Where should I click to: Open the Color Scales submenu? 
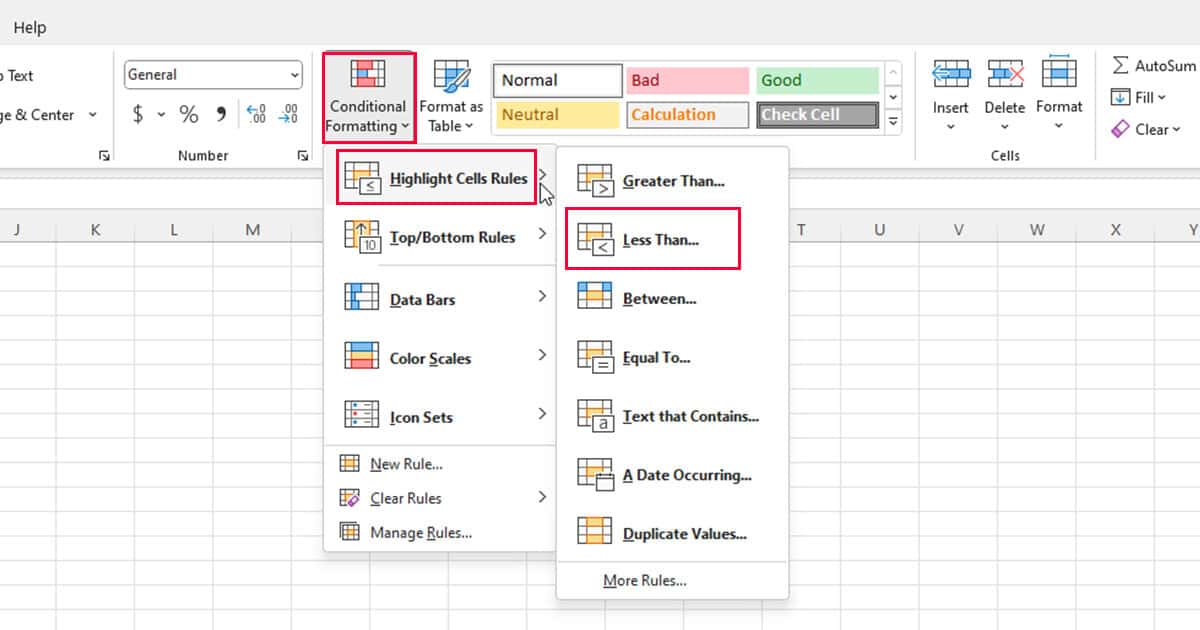point(441,357)
